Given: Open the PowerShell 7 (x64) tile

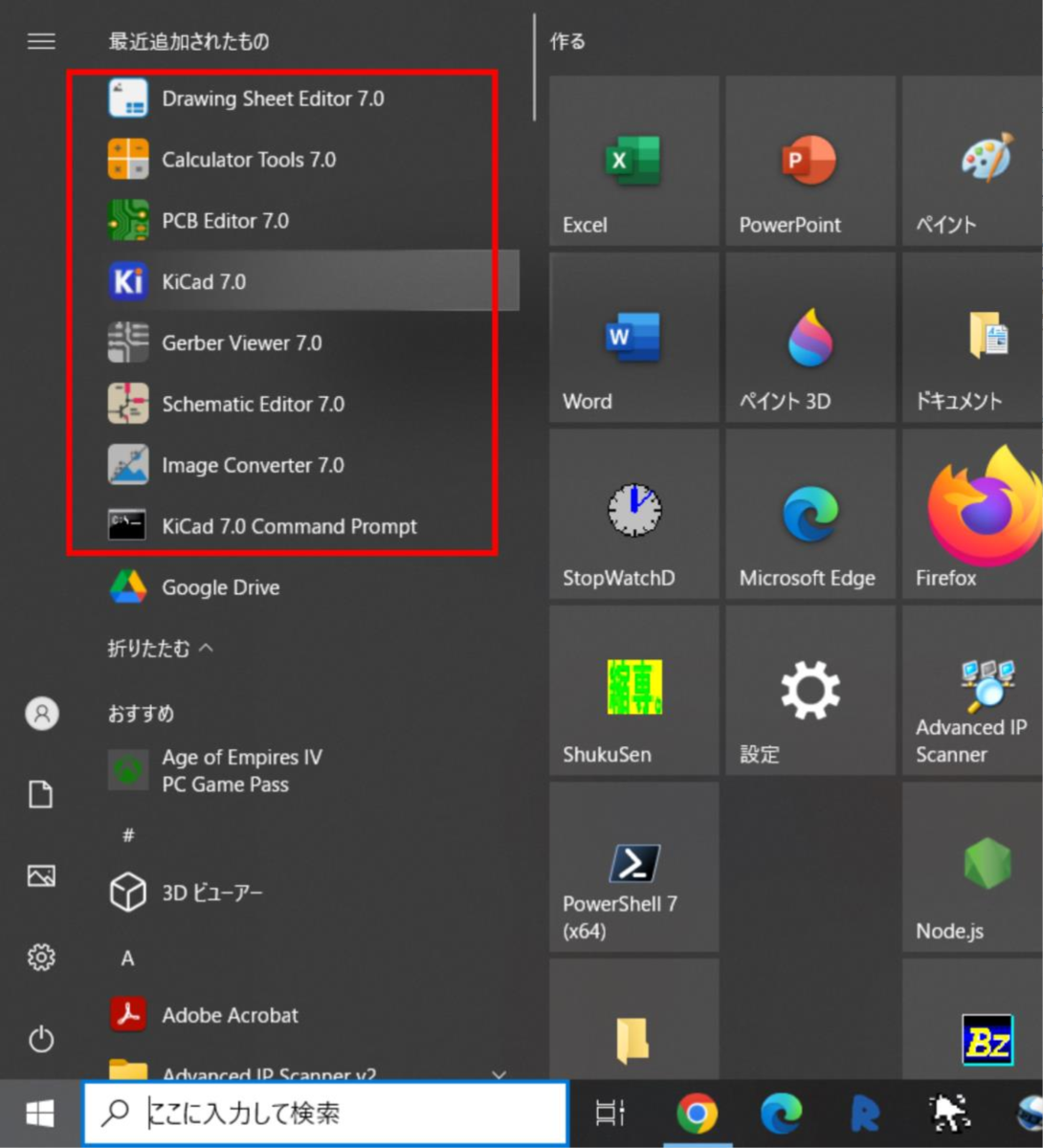Looking at the screenshot, I should 633,867.
